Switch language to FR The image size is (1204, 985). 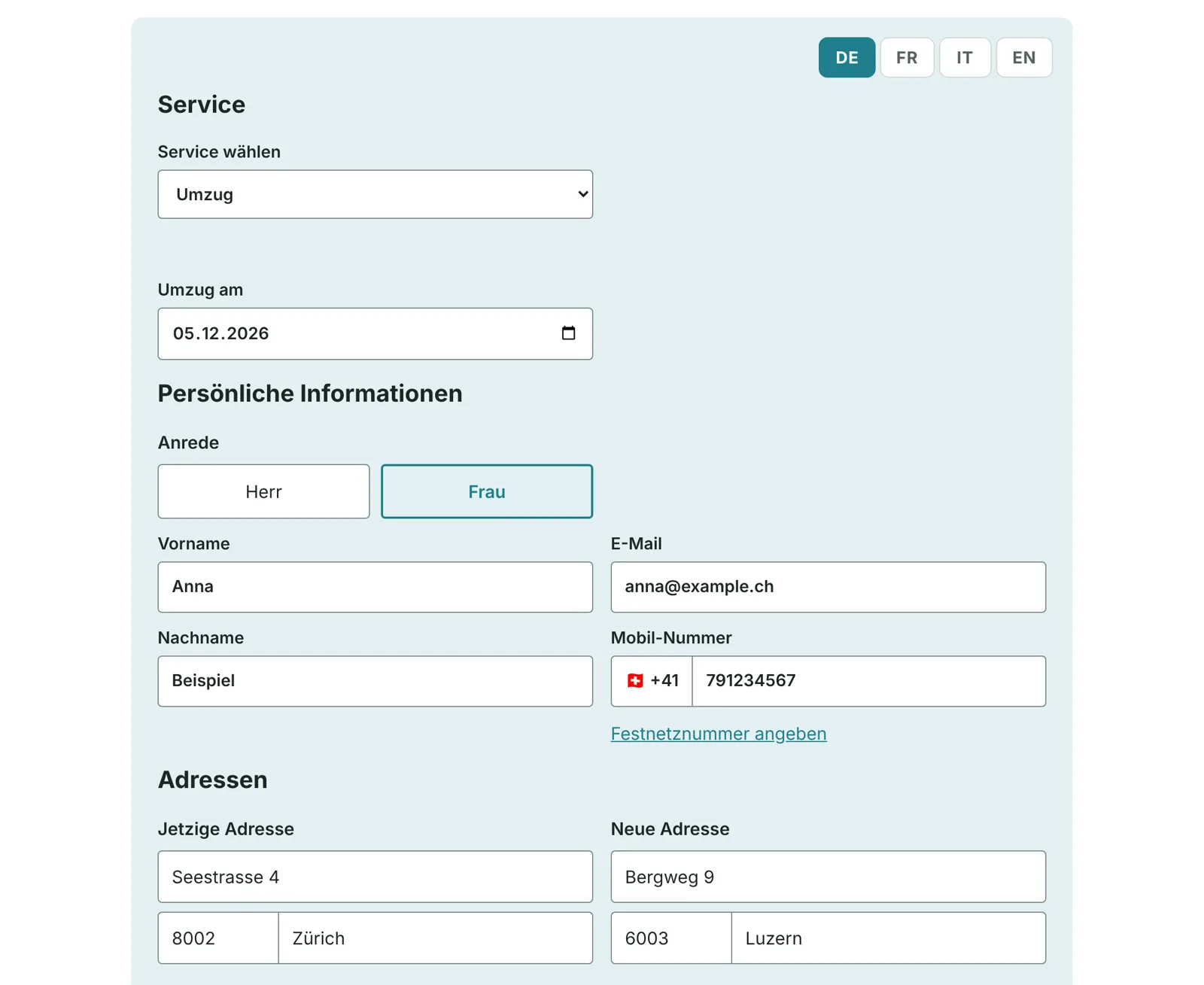click(x=907, y=57)
